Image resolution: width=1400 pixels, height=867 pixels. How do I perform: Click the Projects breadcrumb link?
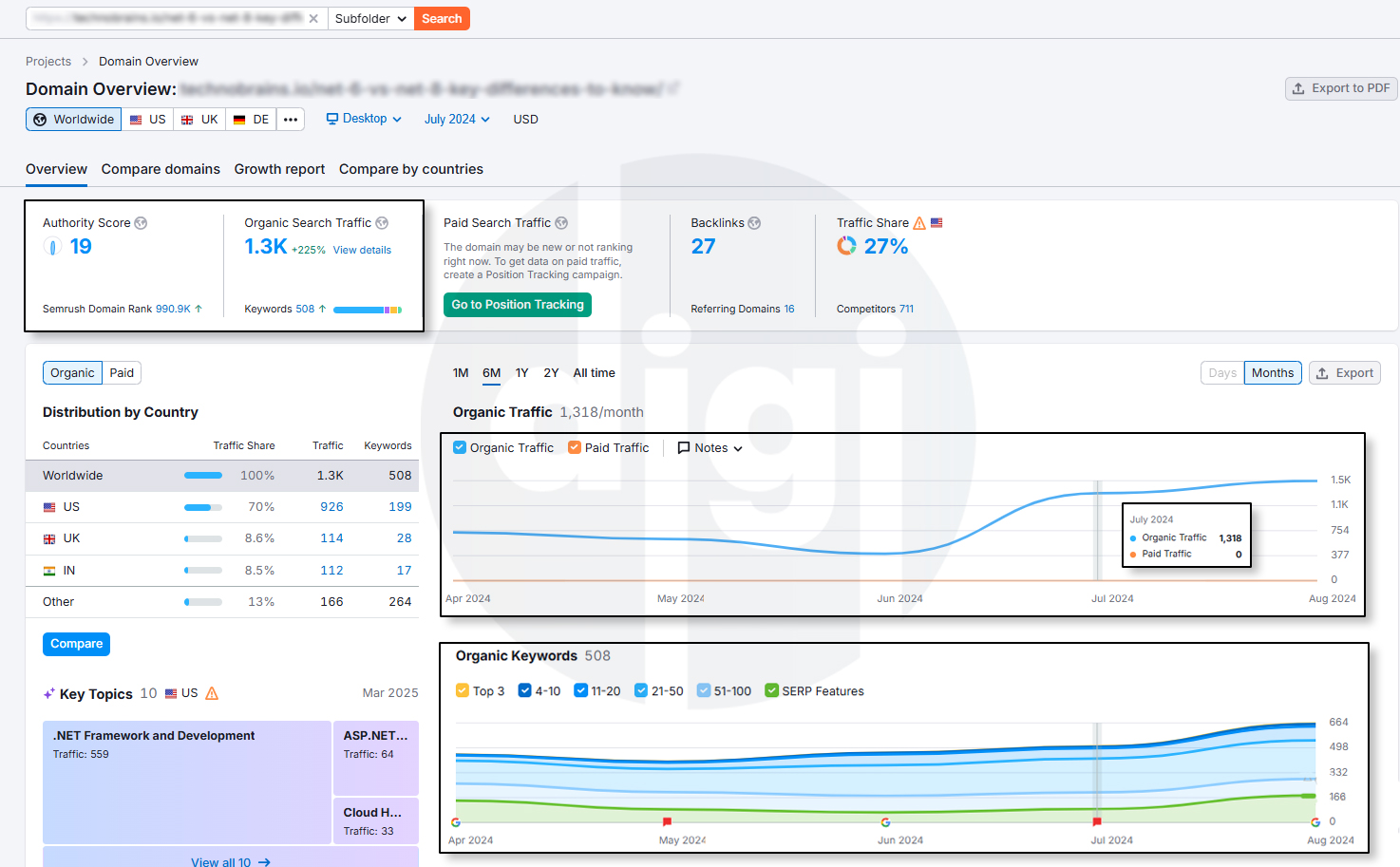48,62
